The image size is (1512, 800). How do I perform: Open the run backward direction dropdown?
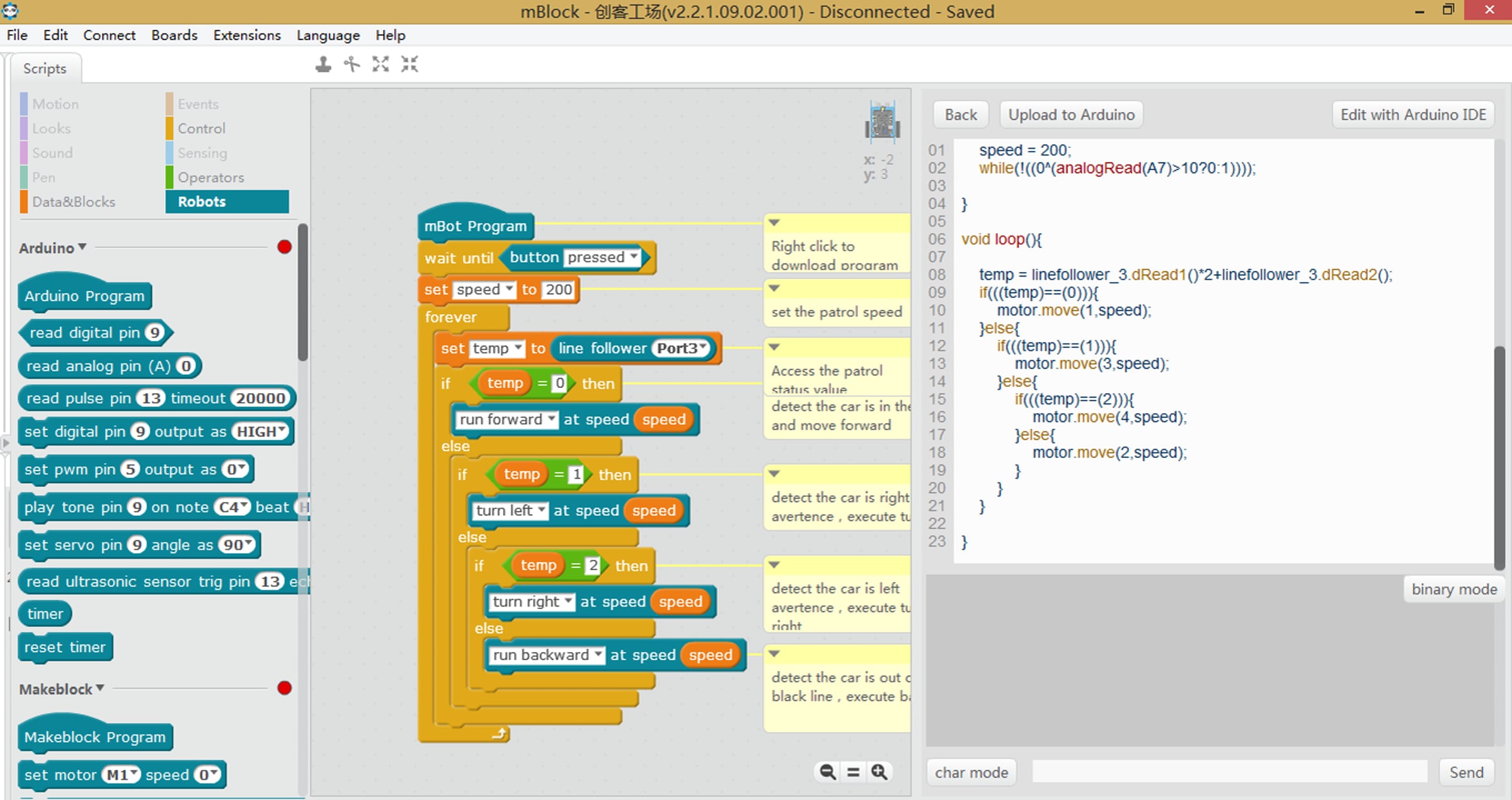coord(598,654)
